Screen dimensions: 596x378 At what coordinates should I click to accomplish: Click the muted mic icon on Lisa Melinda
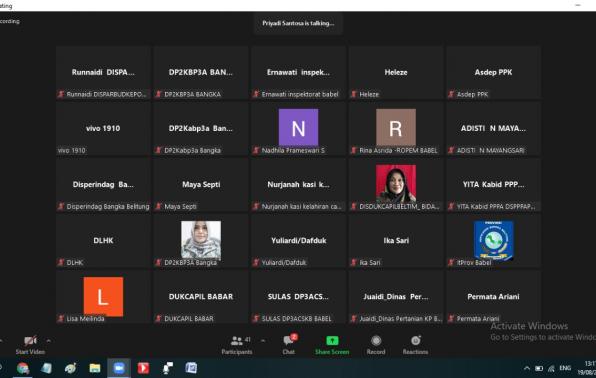point(61,319)
